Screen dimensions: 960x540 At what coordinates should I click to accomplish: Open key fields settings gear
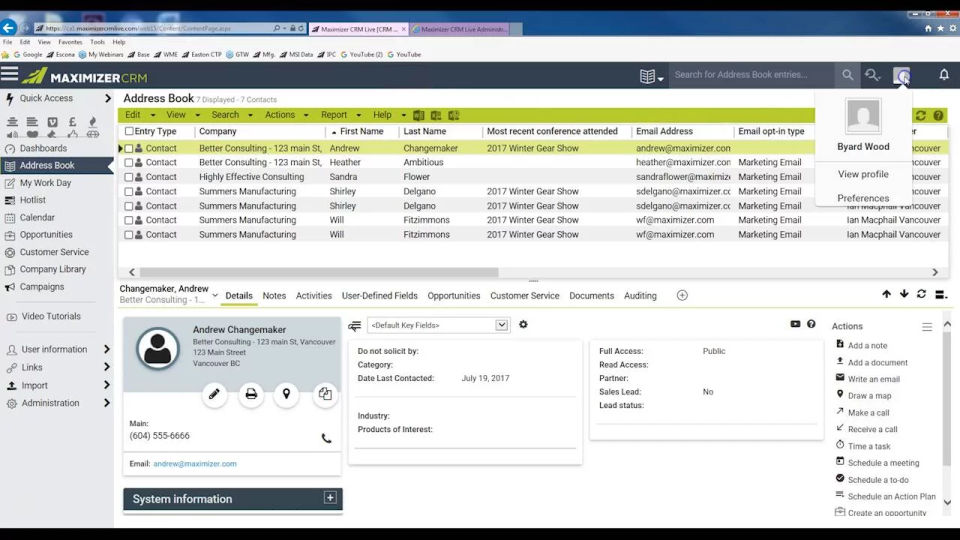click(x=523, y=324)
